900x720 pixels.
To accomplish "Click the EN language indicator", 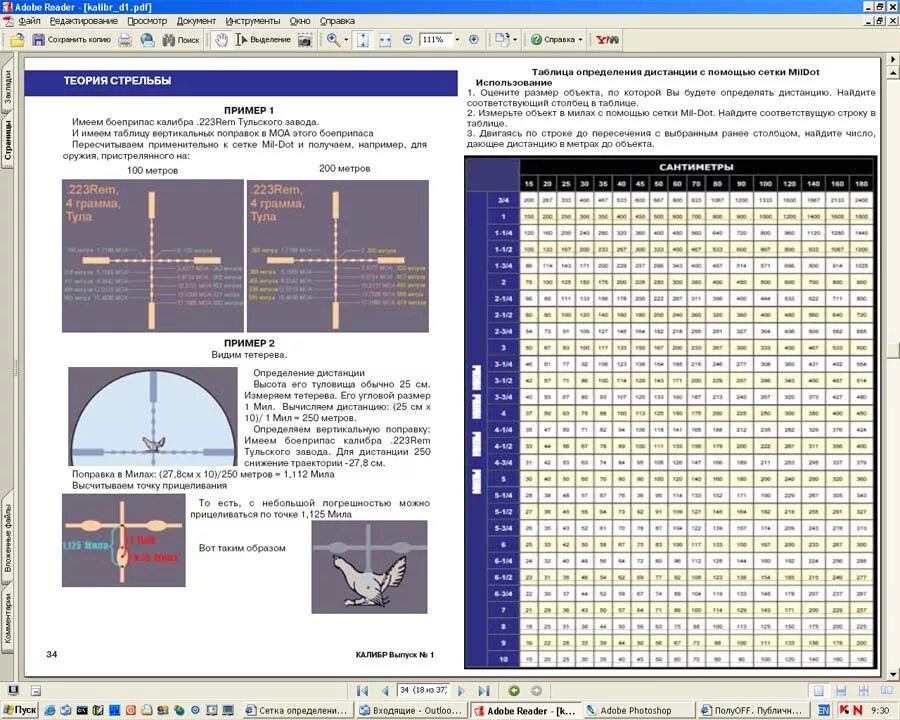I will click(823, 710).
